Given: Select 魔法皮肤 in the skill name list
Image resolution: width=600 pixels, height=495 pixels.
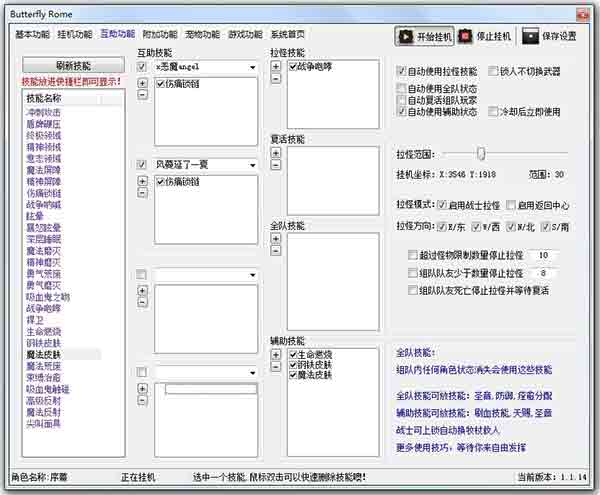Looking at the screenshot, I should coord(44,353).
